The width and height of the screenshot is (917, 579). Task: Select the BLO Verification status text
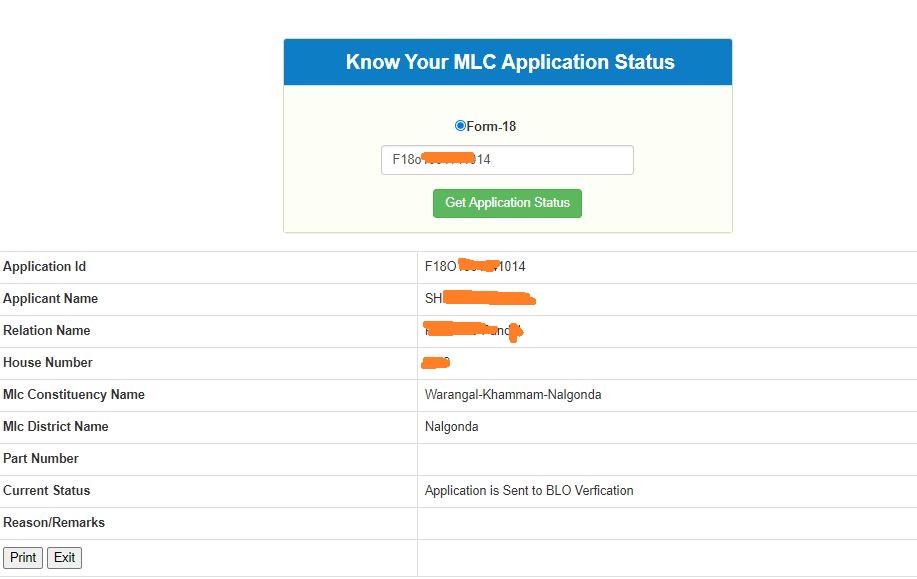pos(528,490)
